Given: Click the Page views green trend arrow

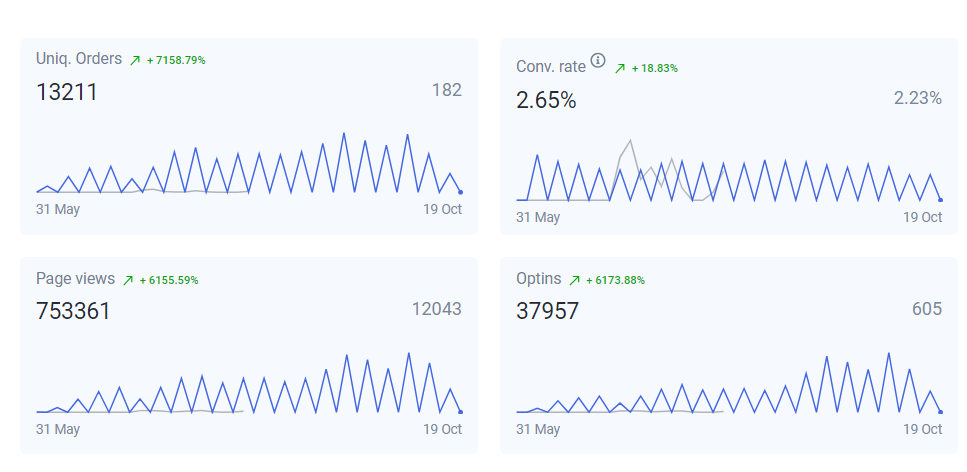Looking at the screenshot, I should click(128, 280).
